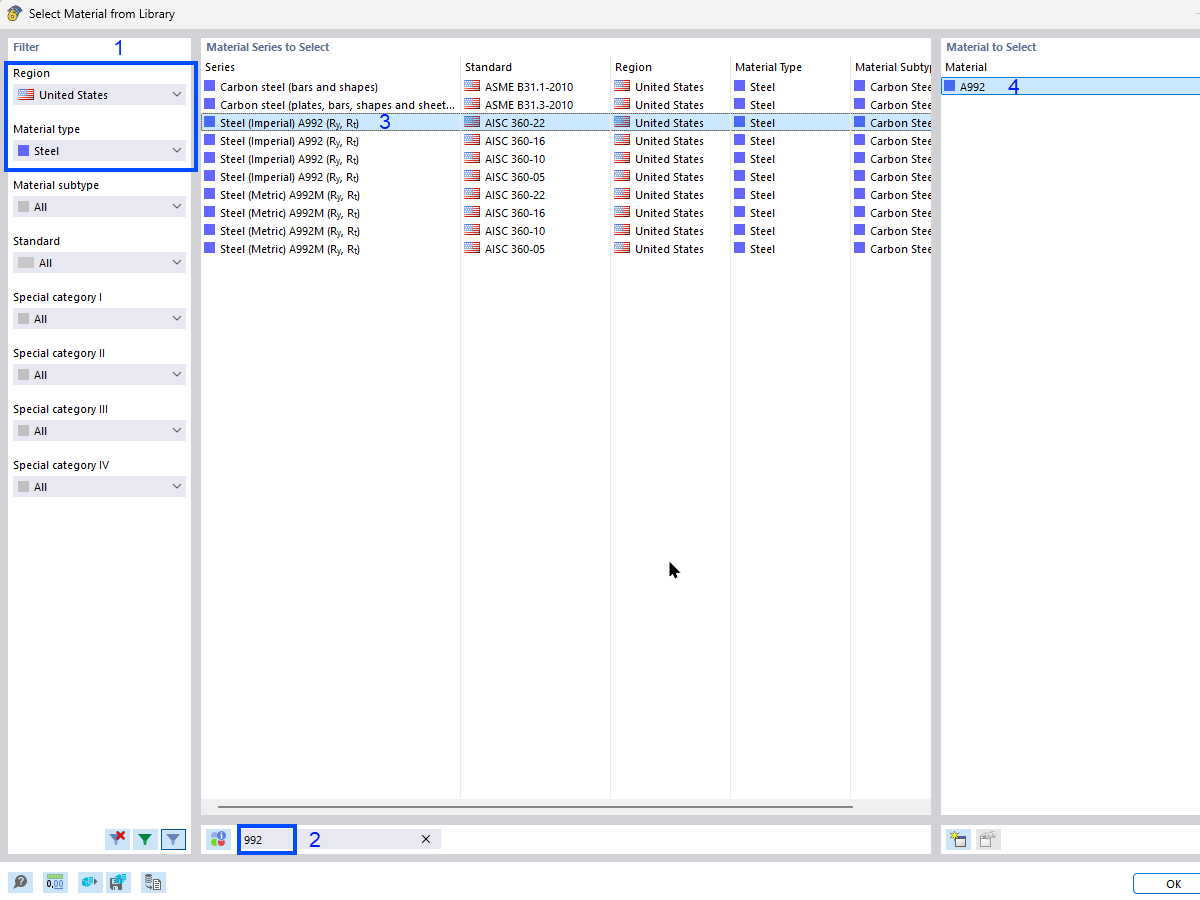
Task: Select Steel (Imperial) A992 row with AISC 360-10
Action: 566,159
